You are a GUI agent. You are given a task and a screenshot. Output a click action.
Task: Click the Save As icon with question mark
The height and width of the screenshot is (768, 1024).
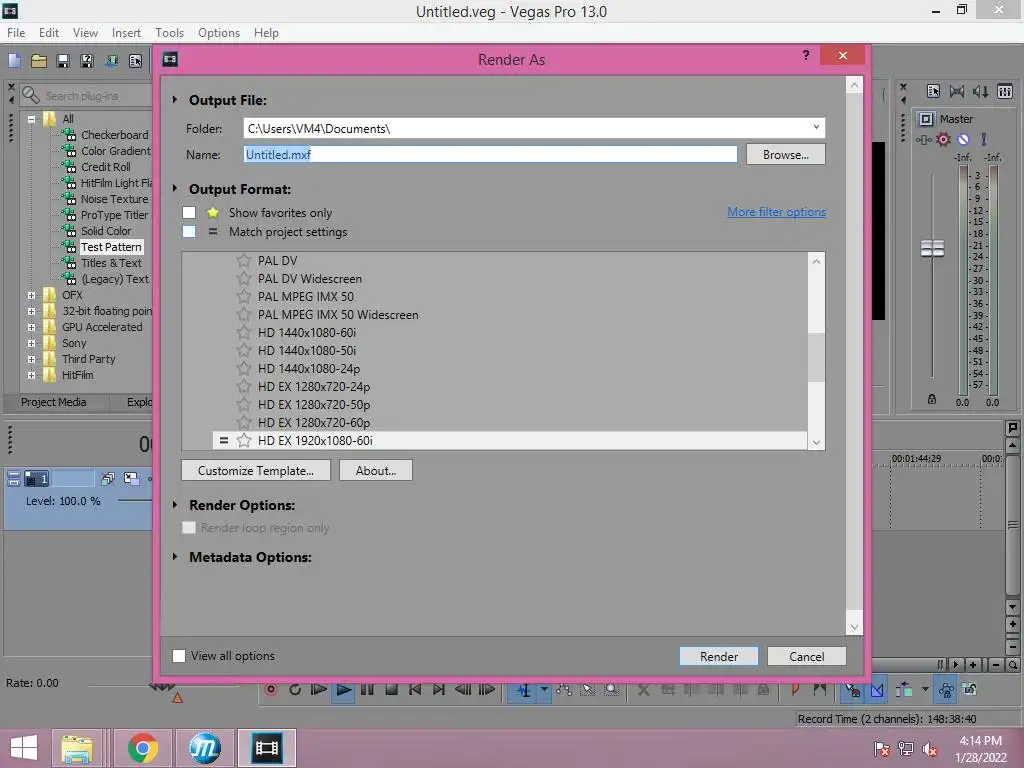pyautogui.click(x=87, y=61)
